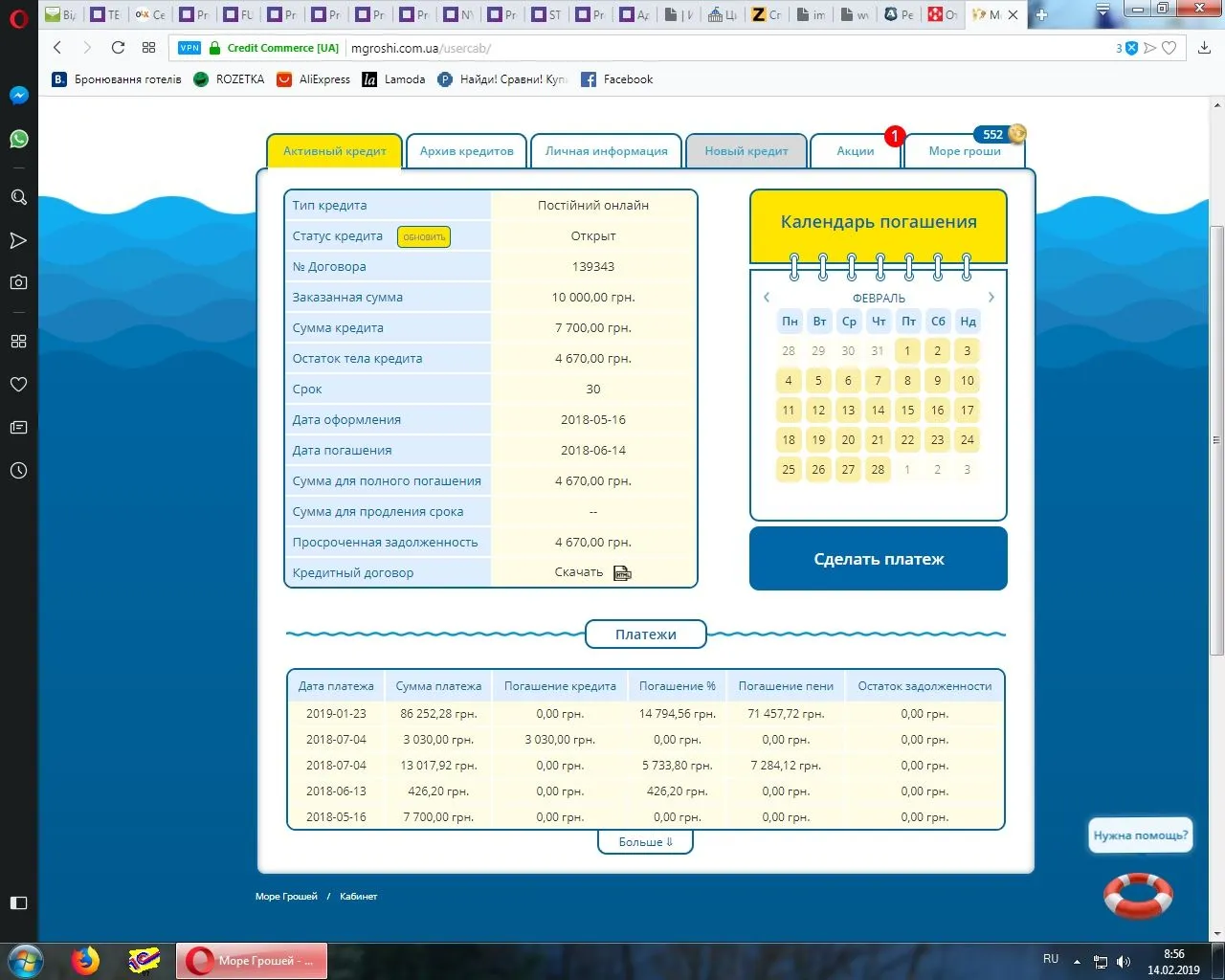
Task: Go to previous month in calendar
Action: 767,298
